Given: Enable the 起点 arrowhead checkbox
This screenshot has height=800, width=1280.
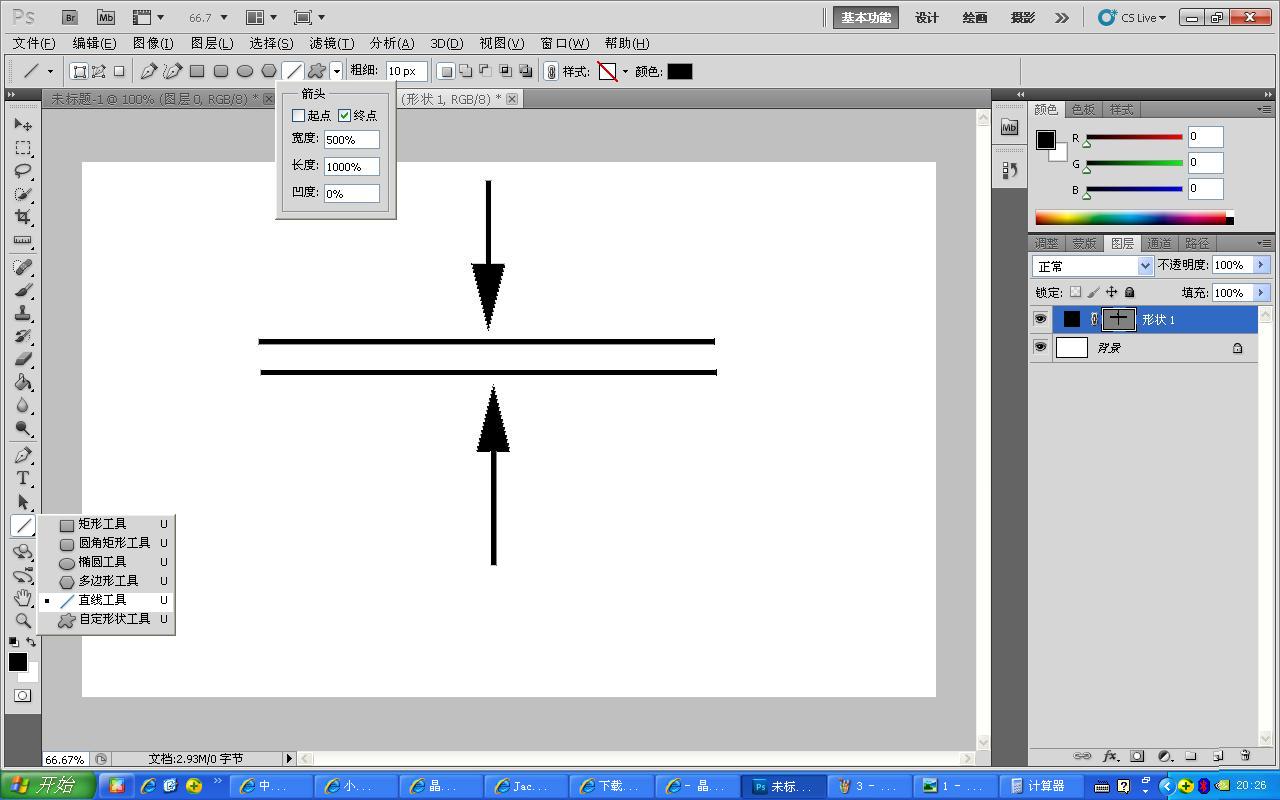Looking at the screenshot, I should pos(298,116).
